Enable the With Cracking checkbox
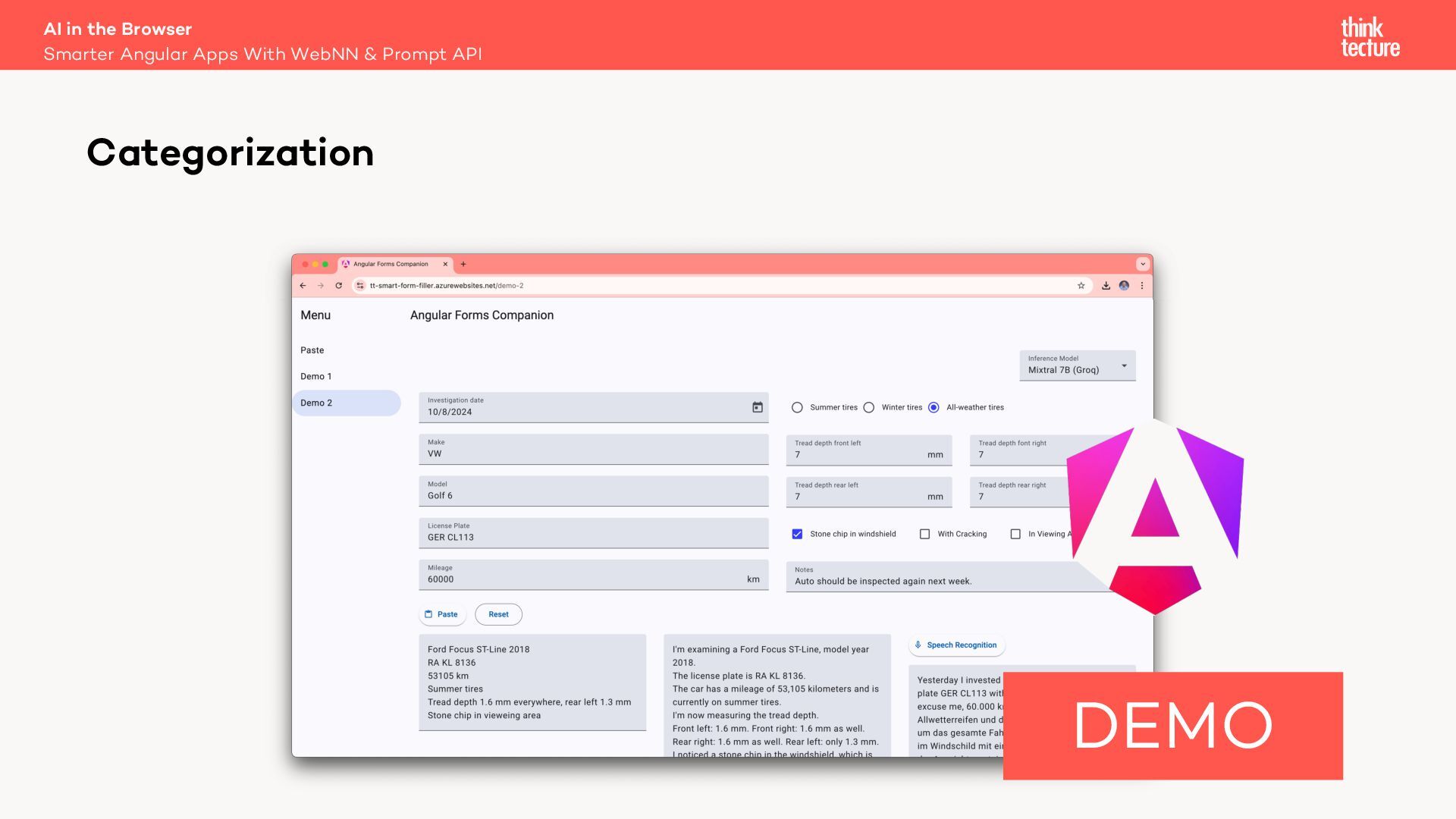 pyautogui.click(x=924, y=534)
